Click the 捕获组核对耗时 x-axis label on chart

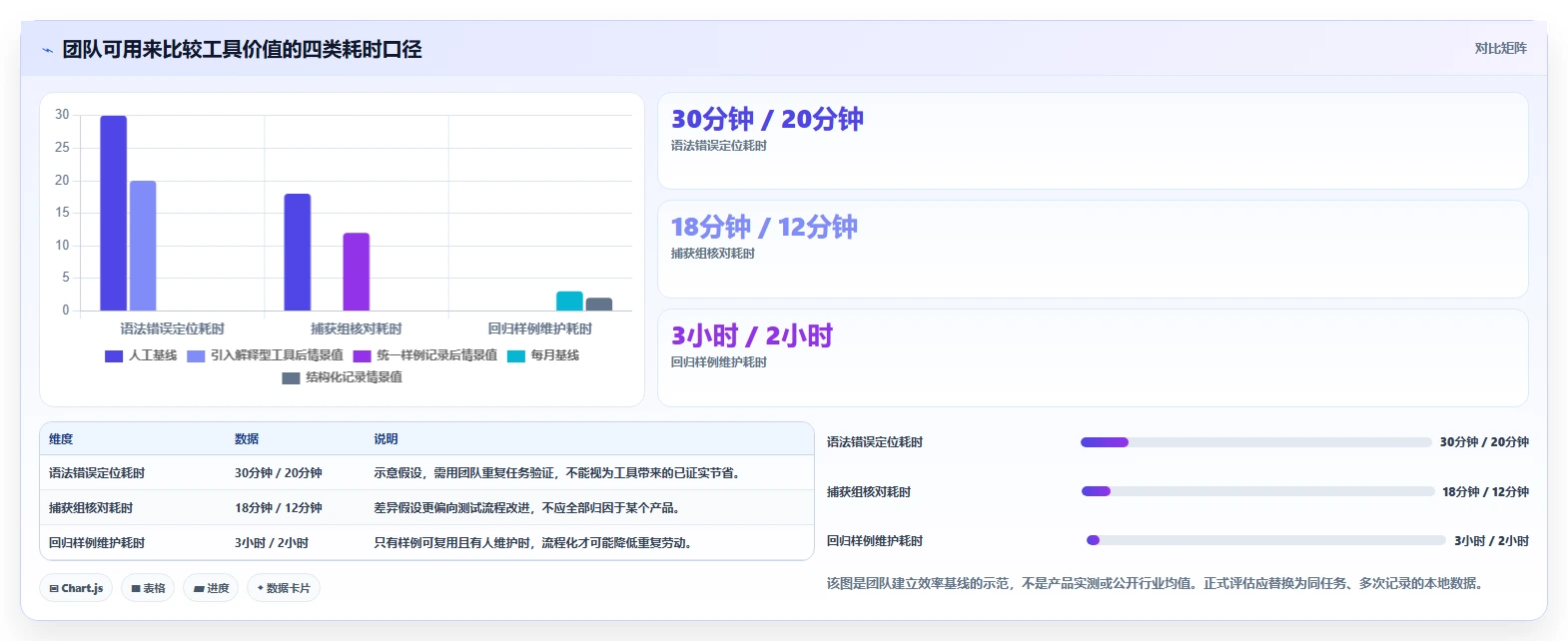coord(357,328)
